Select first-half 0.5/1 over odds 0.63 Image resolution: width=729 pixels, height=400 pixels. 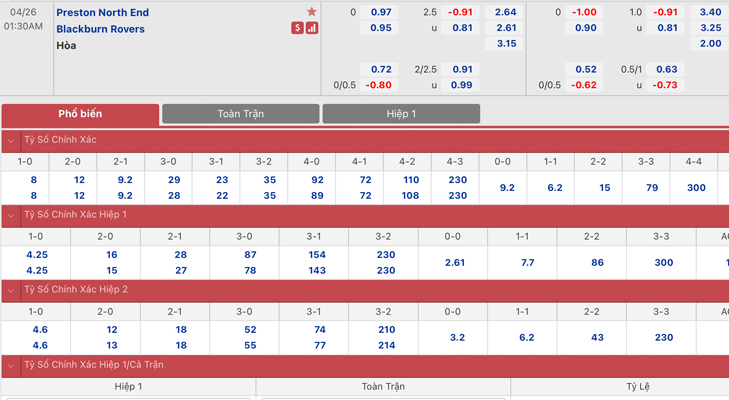click(666, 69)
